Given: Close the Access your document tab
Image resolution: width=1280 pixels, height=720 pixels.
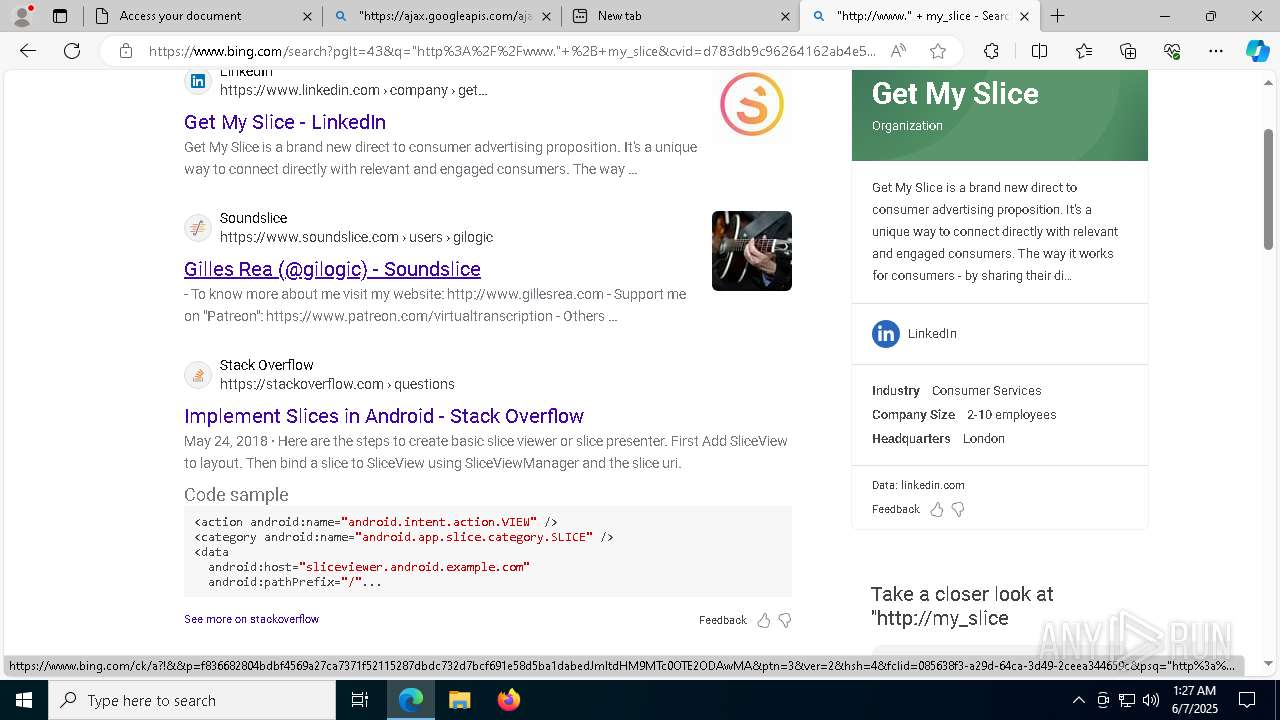Looking at the screenshot, I should click(307, 16).
